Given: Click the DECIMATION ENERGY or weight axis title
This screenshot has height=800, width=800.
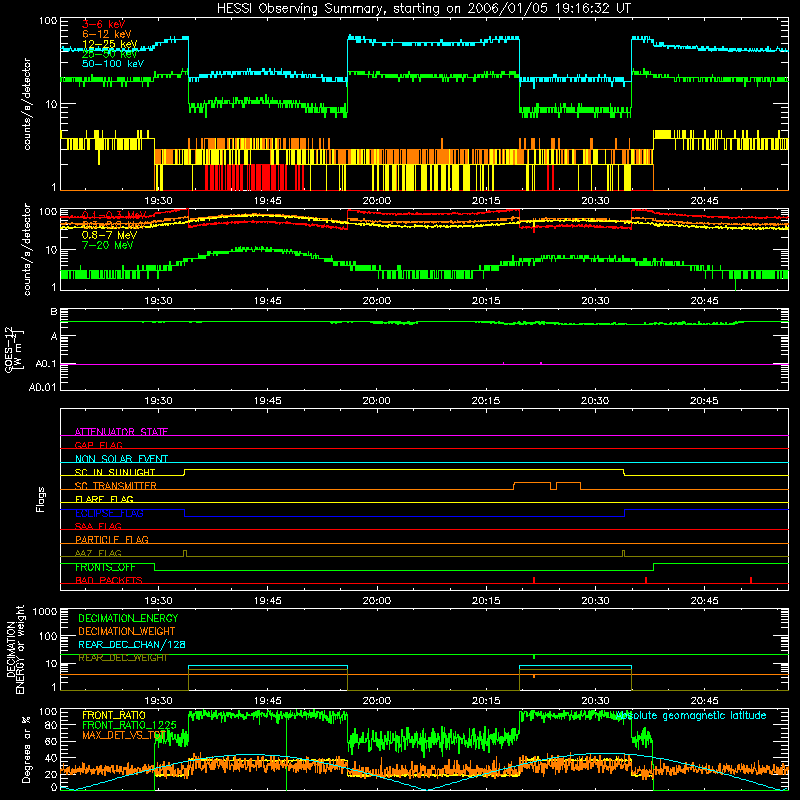Looking at the screenshot, I should point(15,649).
